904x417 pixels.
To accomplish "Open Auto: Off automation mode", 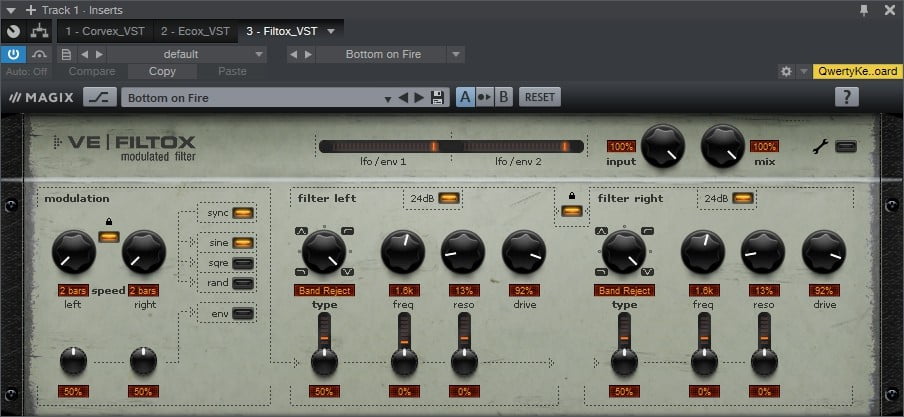I will [27, 72].
